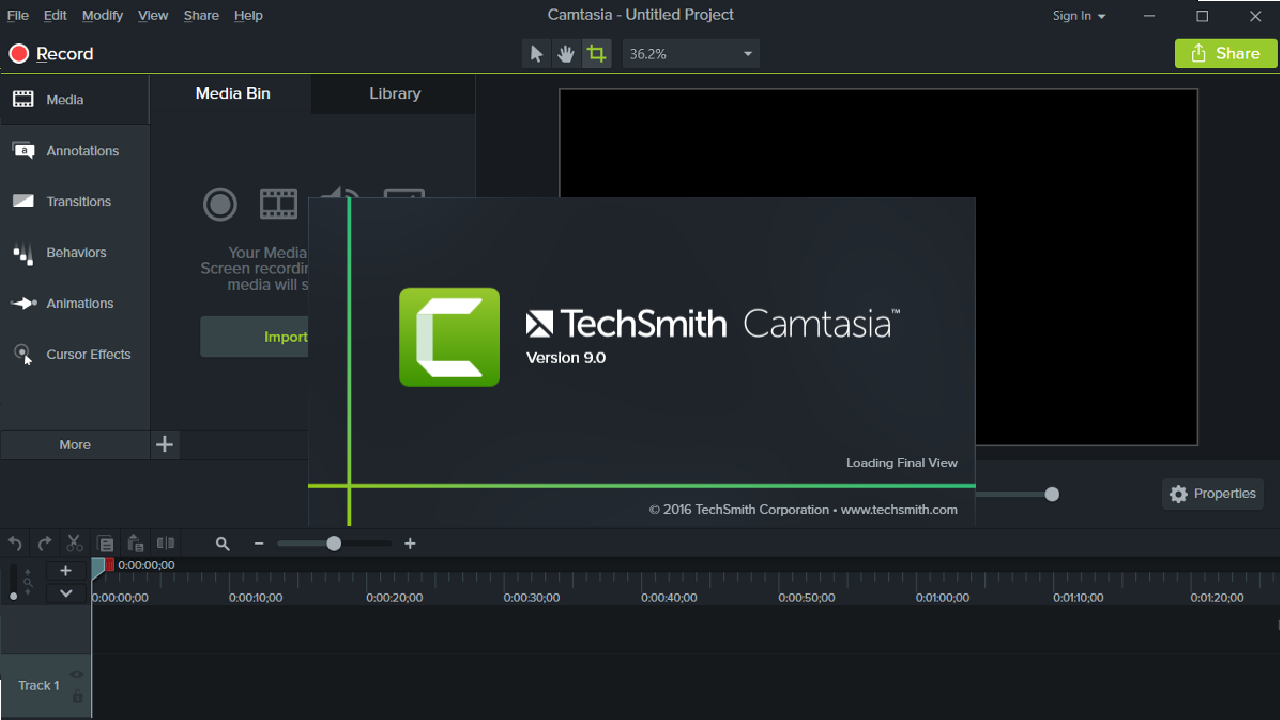Zoom in timeline with plus icon

(410, 543)
